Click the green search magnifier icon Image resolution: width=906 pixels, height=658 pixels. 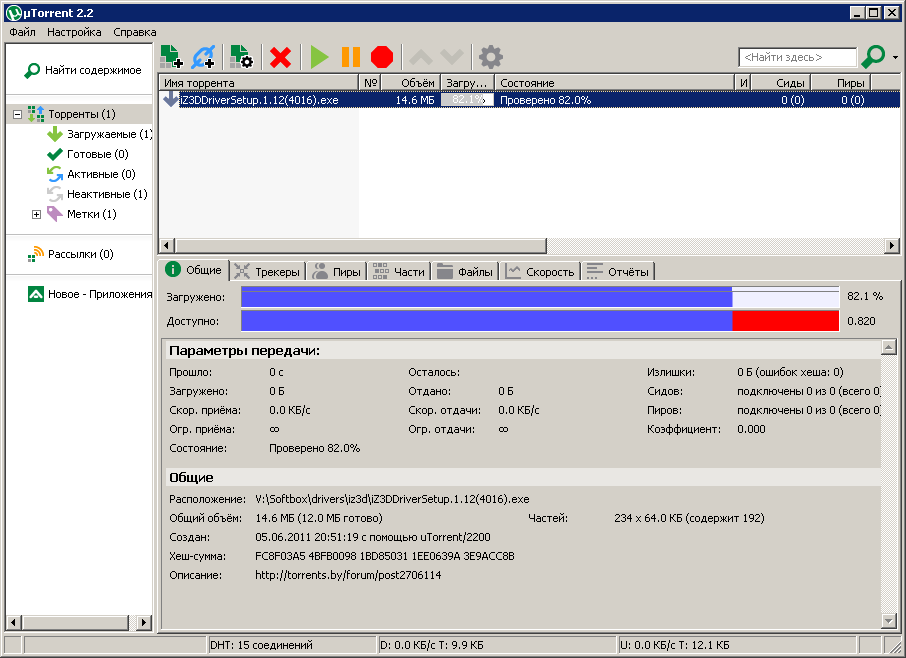[874, 57]
